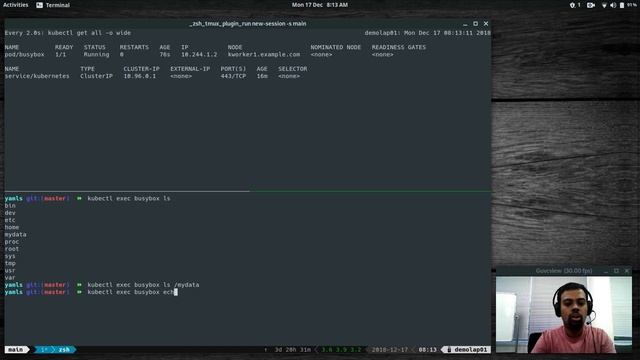The width and height of the screenshot is (640, 360).
Task: Click the 'Every 2.0s: kubectl get all -o wide' header
Action: click(x=68, y=33)
